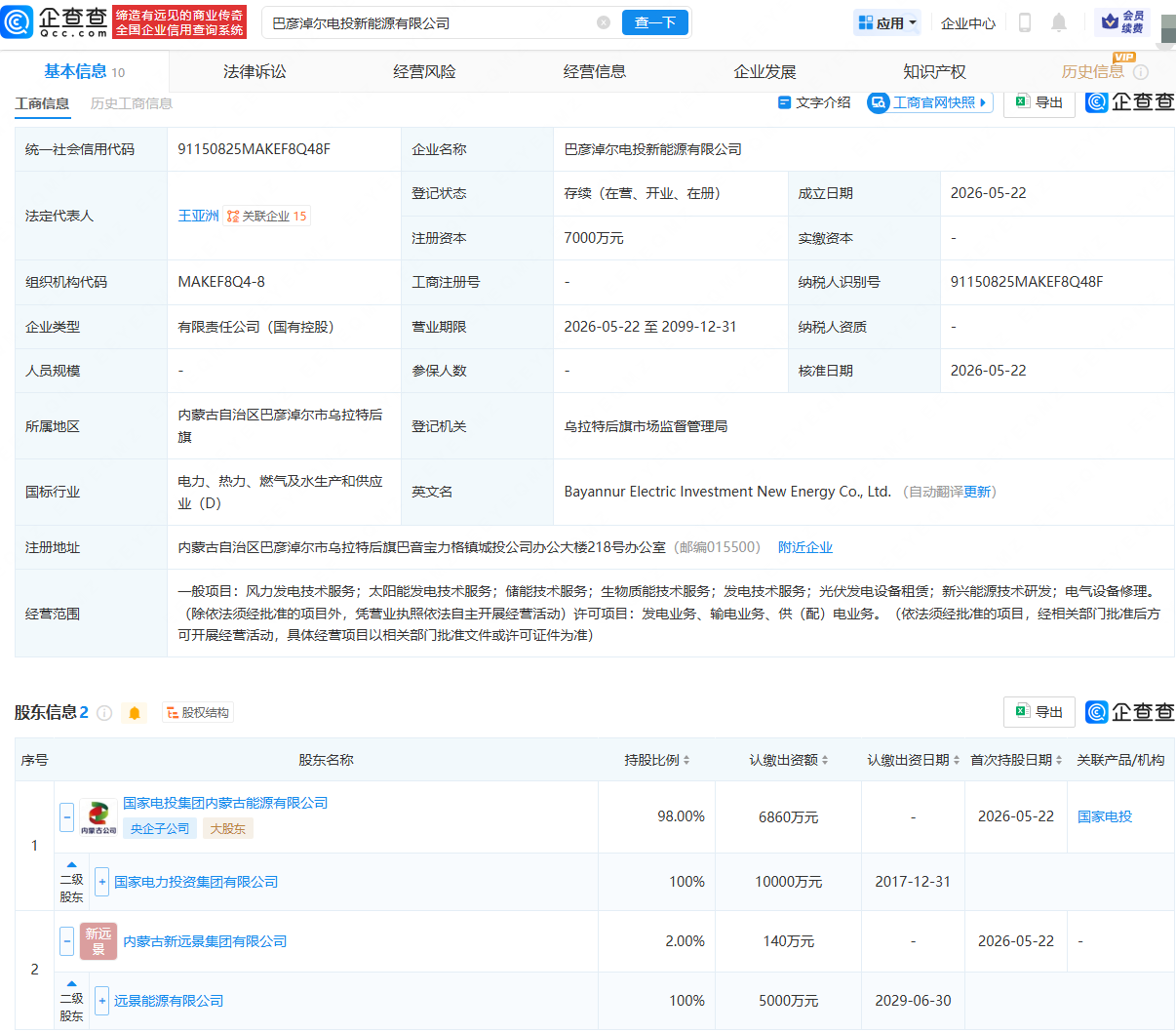This screenshot has height=1033, width=1176.
Task: Open 国家电投集团内蒙古能源有限公司 link
Action: pos(225,803)
